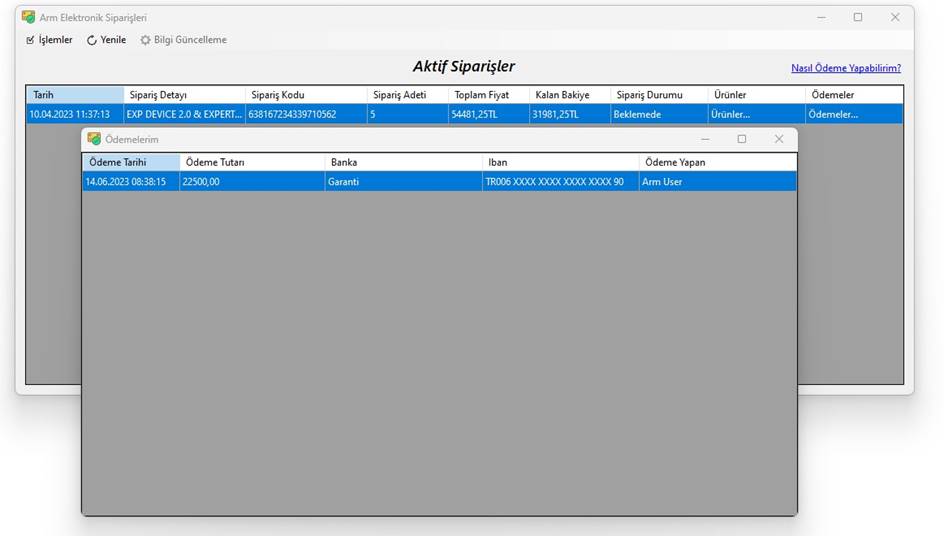Click the Sipariş Durumu column header
Image resolution: width=944 pixels, height=536 pixels.
pyautogui.click(x=657, y=95)
